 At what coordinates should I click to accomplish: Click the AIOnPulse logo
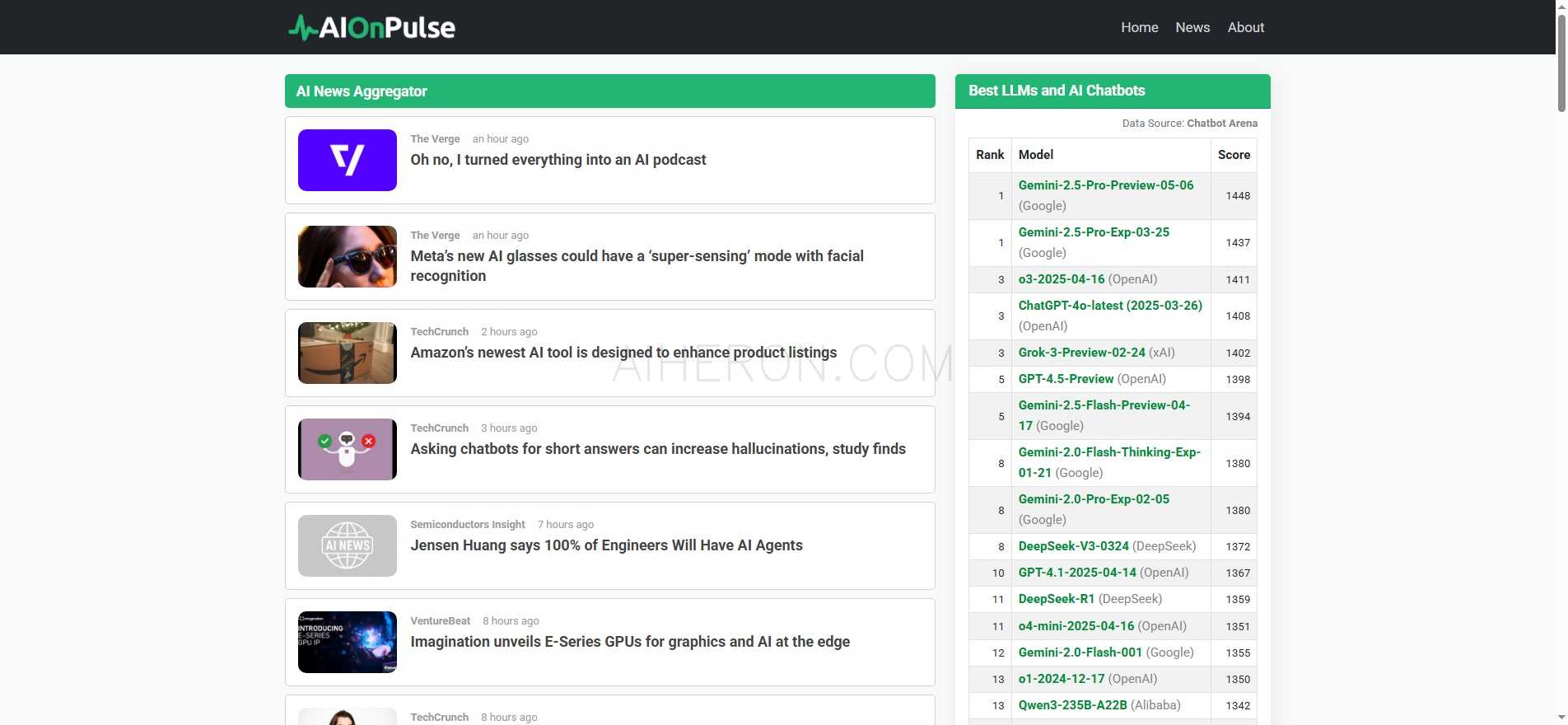tap(371, 27)
